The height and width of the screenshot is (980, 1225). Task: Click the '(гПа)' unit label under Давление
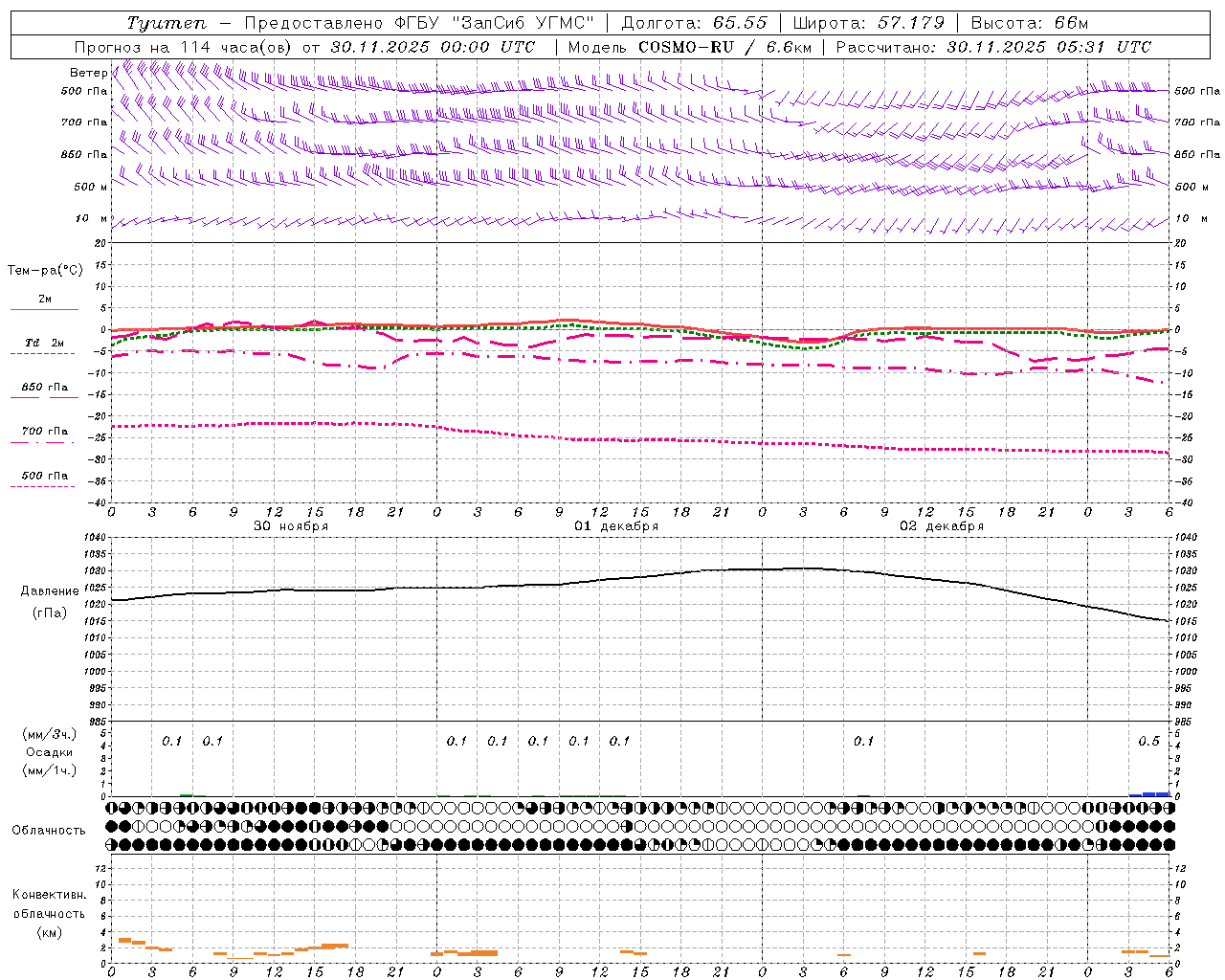click(x=50, y=612)
